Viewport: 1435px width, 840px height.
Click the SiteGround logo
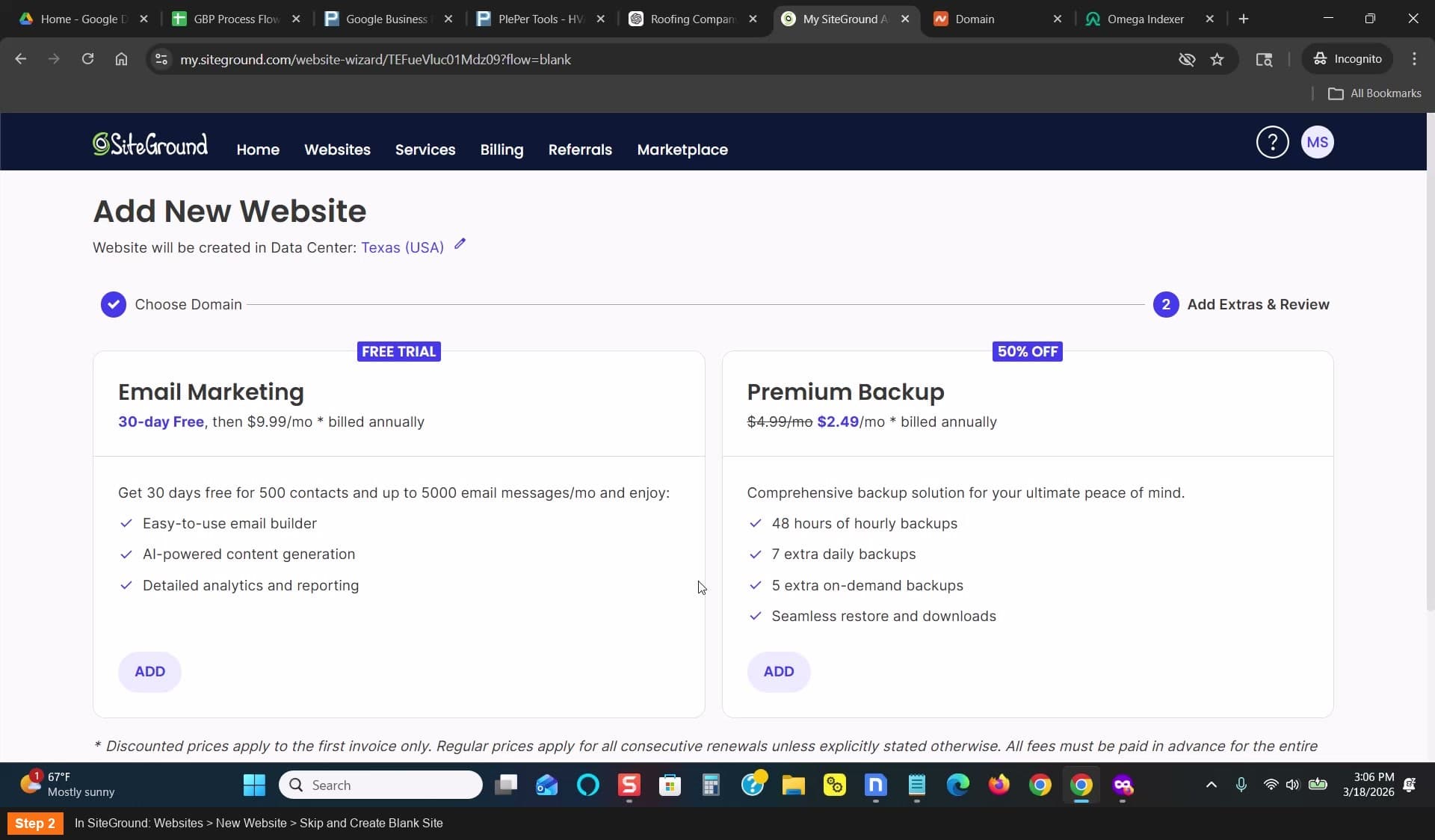[x=150, y=143]
